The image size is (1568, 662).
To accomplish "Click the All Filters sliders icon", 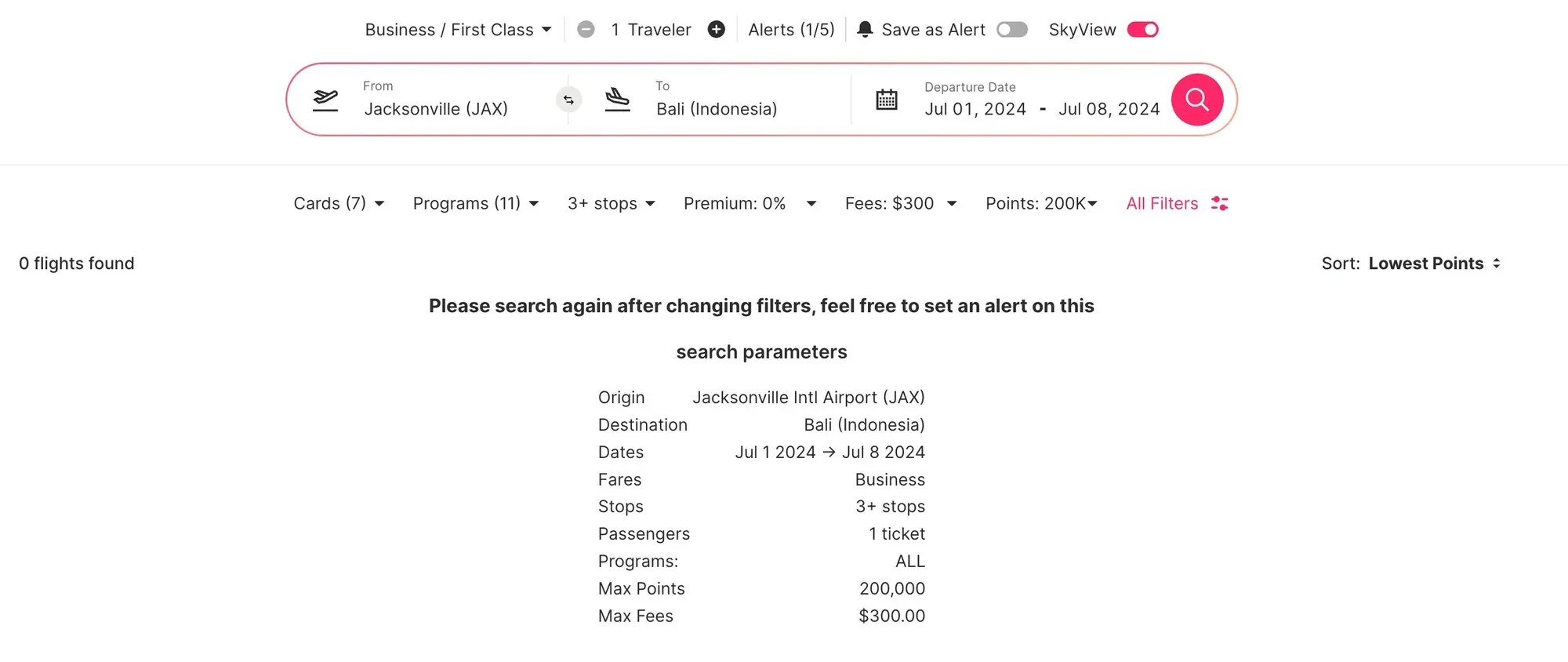I will pos(1219,203).
